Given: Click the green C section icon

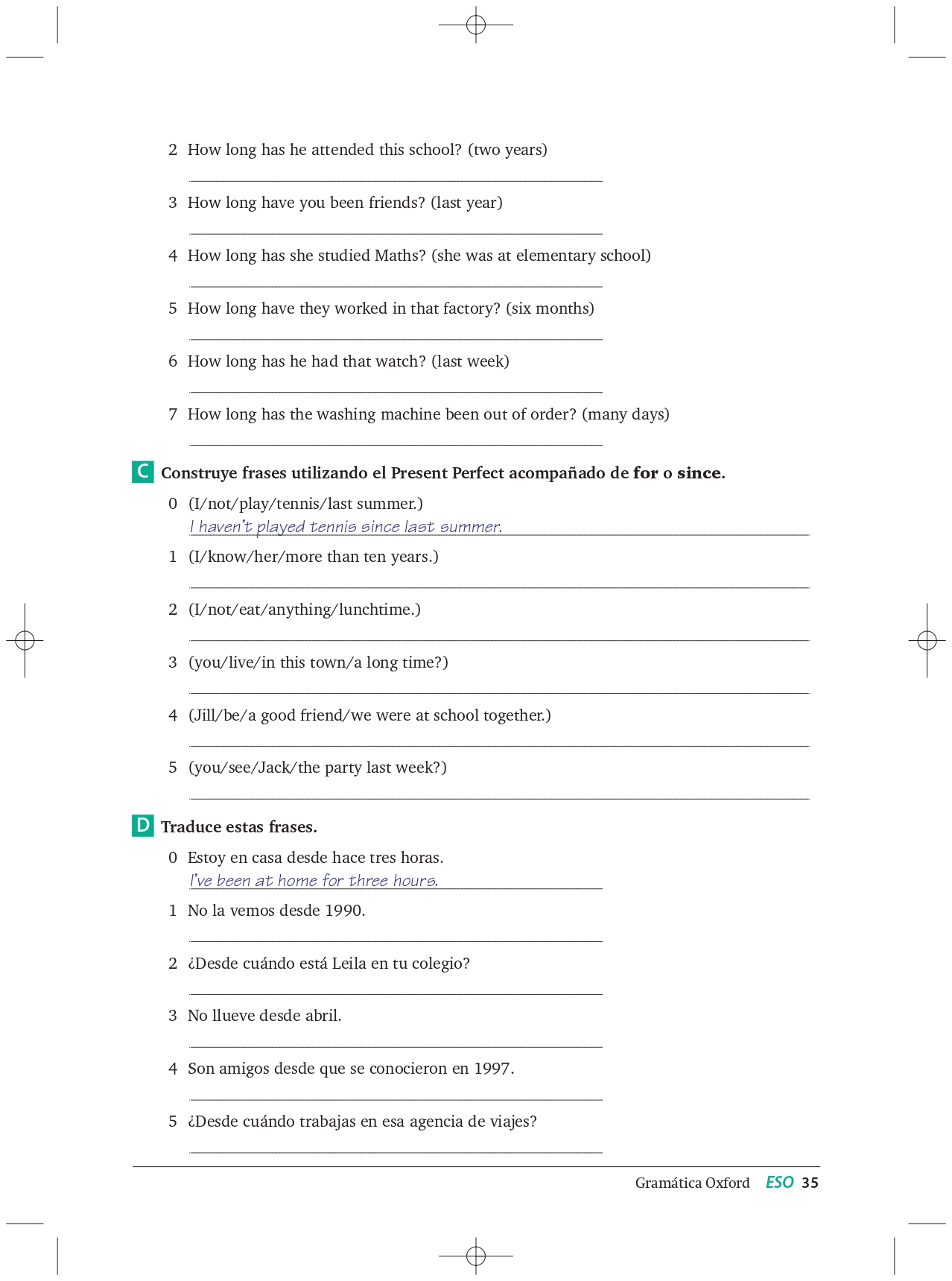Looking at the screenshot, I should [x=143, y=472].
